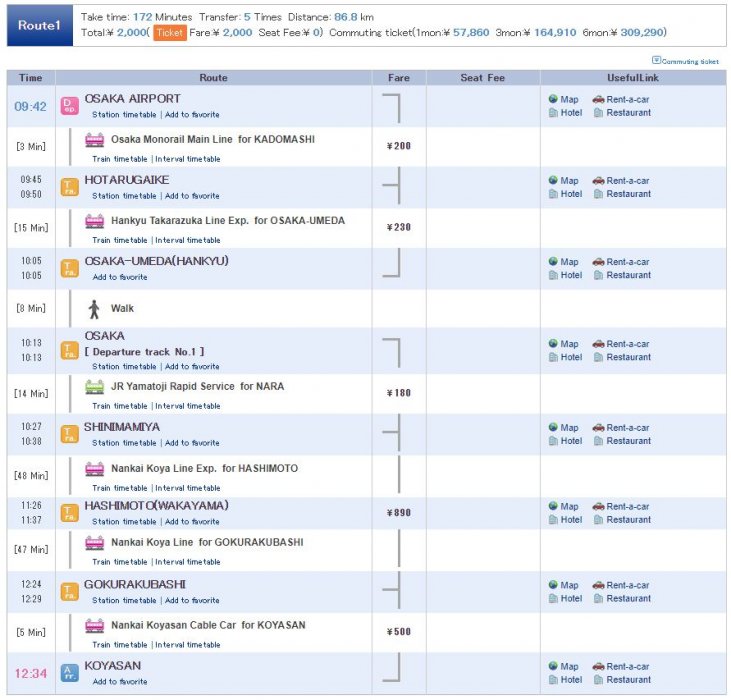Screen dimensions: 731x700
Task: Open the Restaurant link in OSAKA AIRPORT row
Action: pos(628,113)
